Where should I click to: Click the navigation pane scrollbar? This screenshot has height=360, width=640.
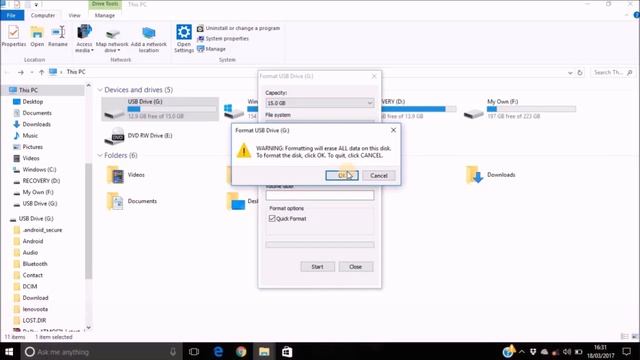click(x=89, y=220)
